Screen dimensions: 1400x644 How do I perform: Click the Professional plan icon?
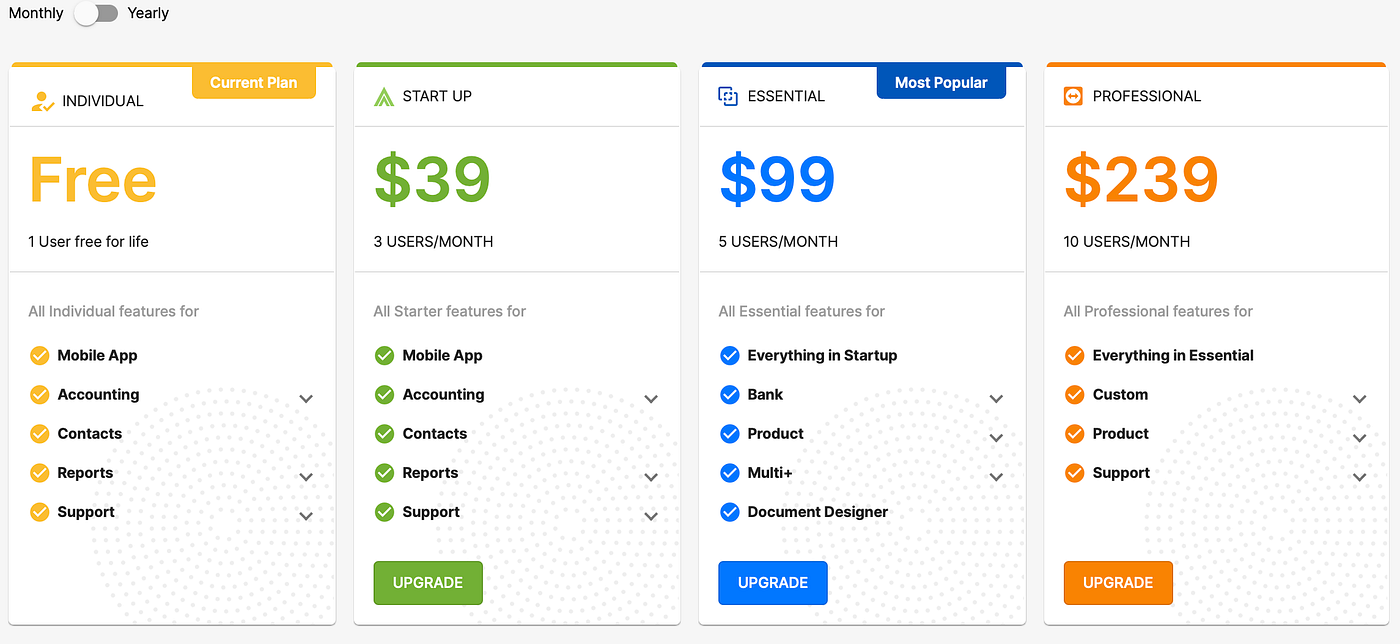point(1073,96)
